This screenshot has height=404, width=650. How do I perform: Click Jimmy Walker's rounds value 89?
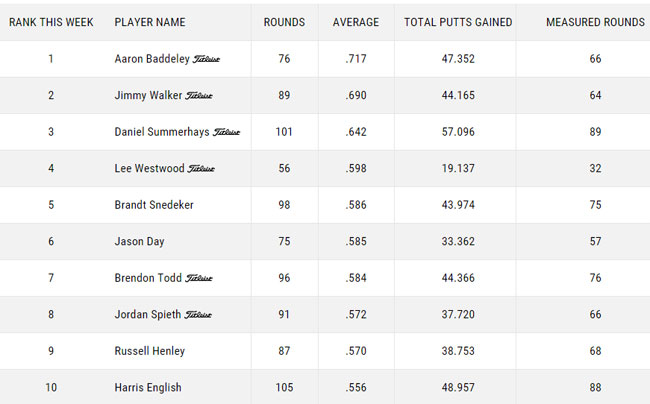(x=284, y=96)
